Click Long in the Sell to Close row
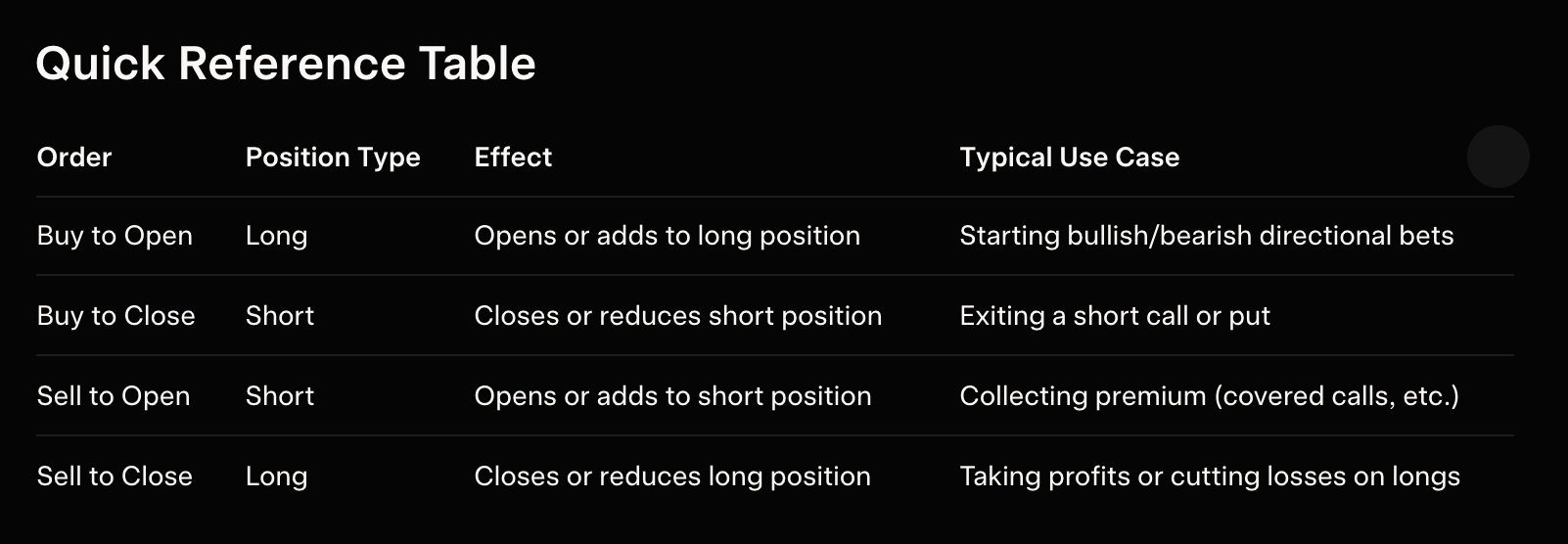The height and width of the screenshot is (544, 1568). coord(276,476)
